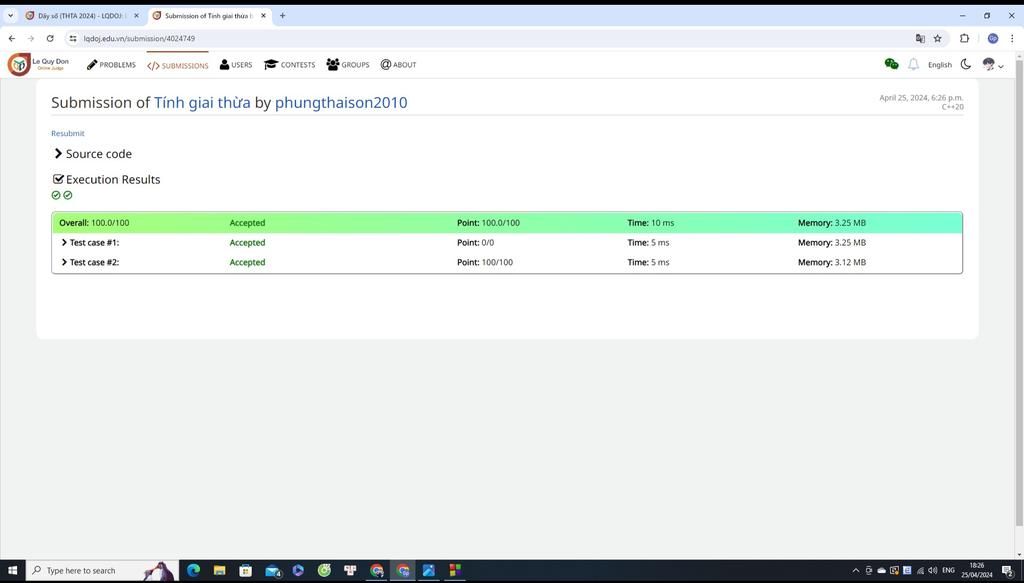Image resolution: width=1024 pixels, height=583 pixels.
Task: Open the Windows action center notifications
Action: (1008, 571)
